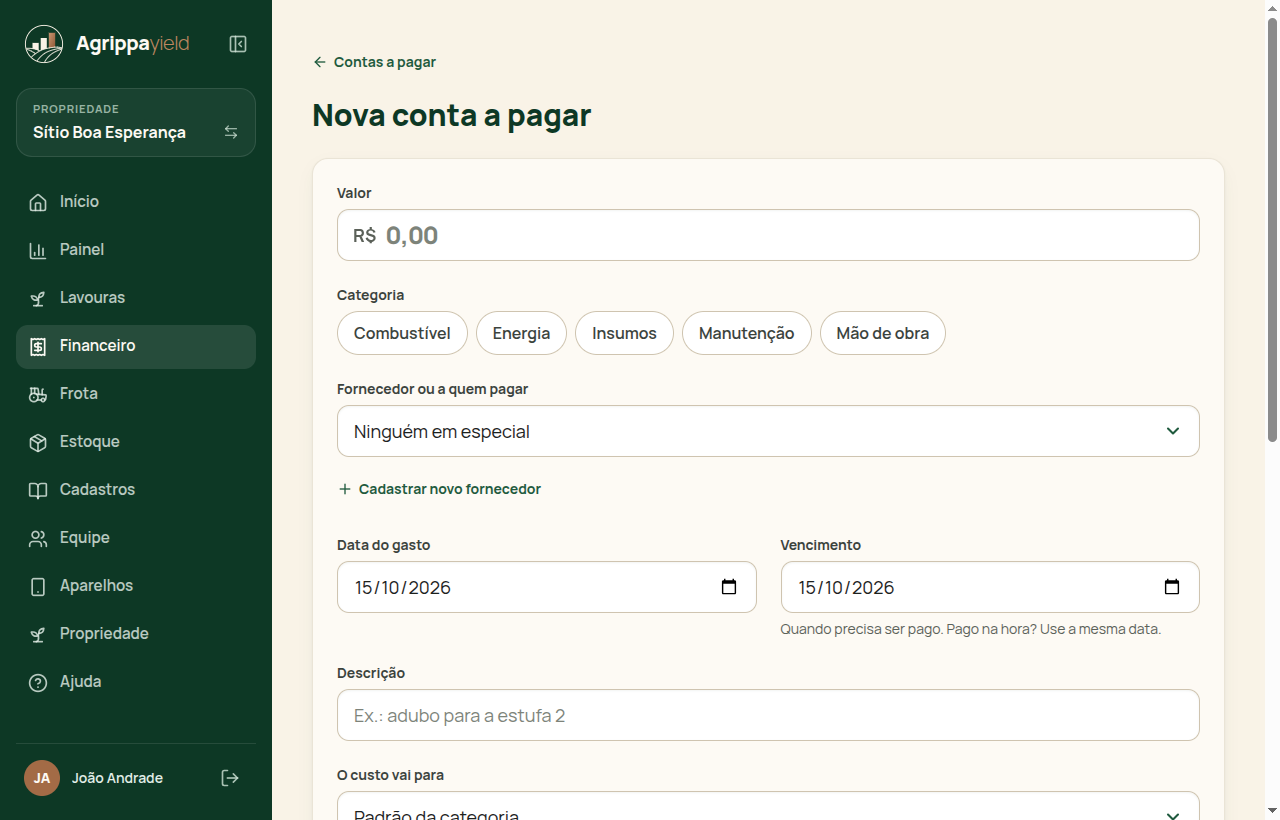
Task: Click the Frota tractor icon
Action: (38, 394)
